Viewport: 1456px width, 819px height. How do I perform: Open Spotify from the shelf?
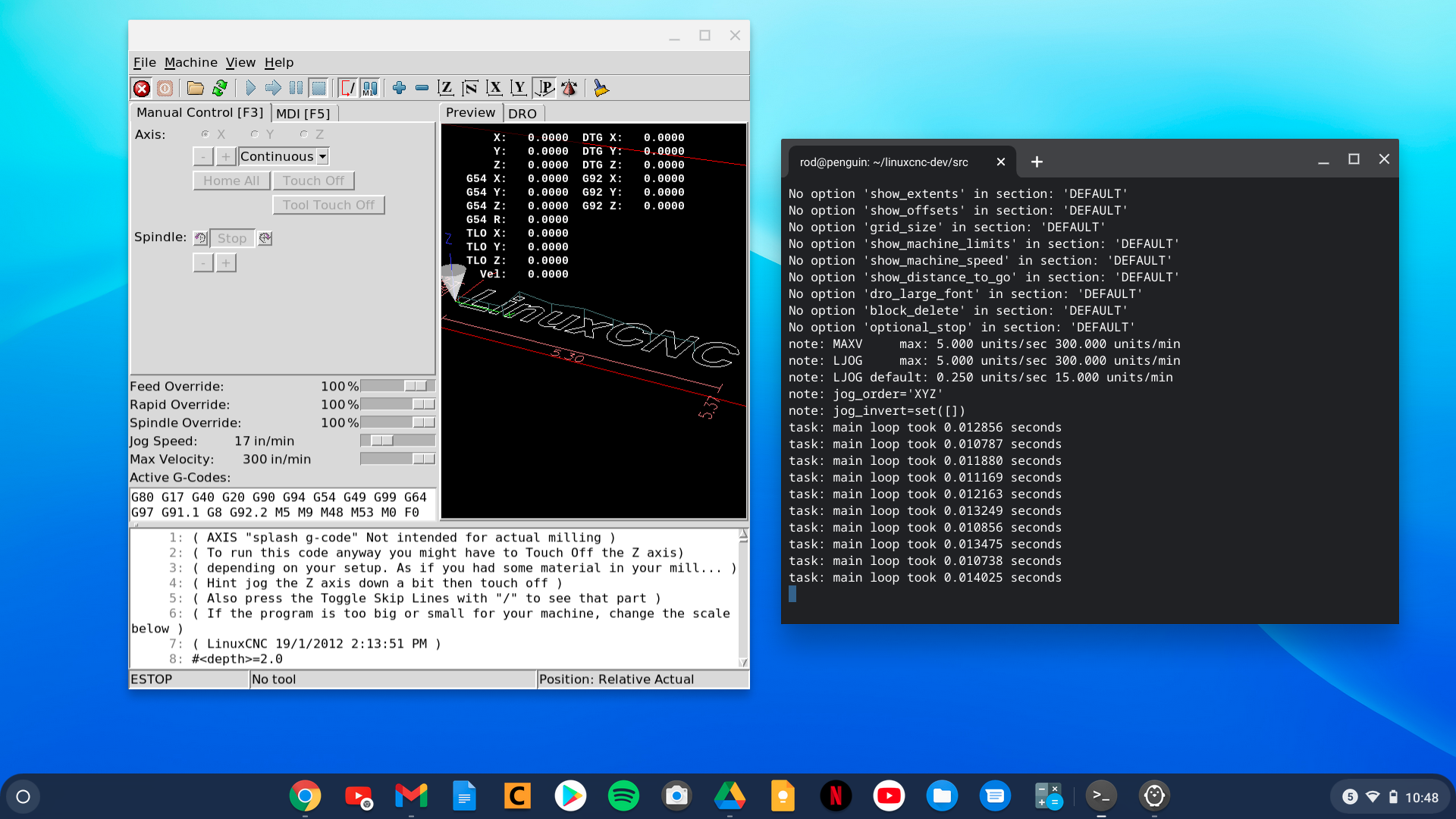(x=623, y=796)
